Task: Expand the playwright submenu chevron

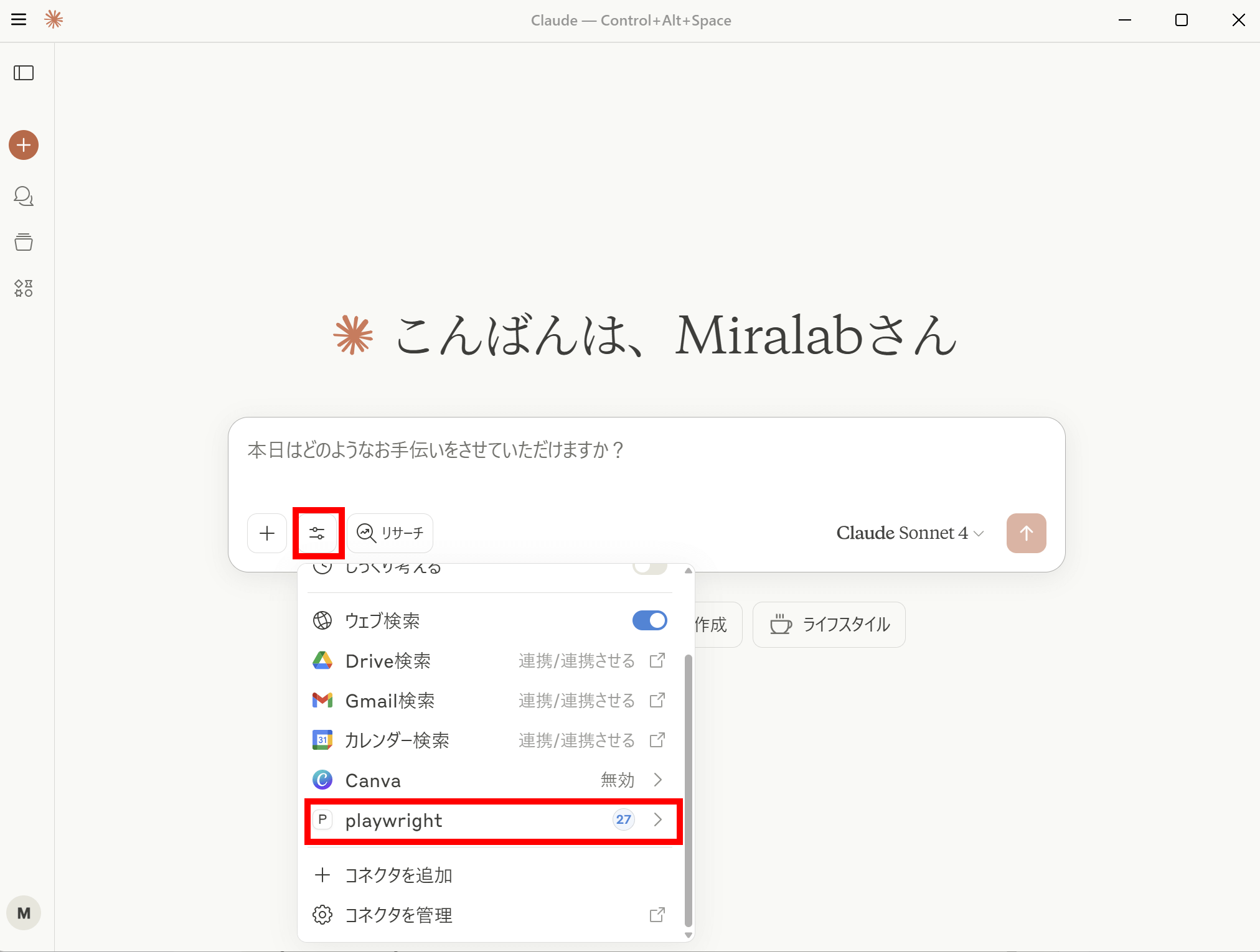Action: pyautogui.click(x=658, y=819)
